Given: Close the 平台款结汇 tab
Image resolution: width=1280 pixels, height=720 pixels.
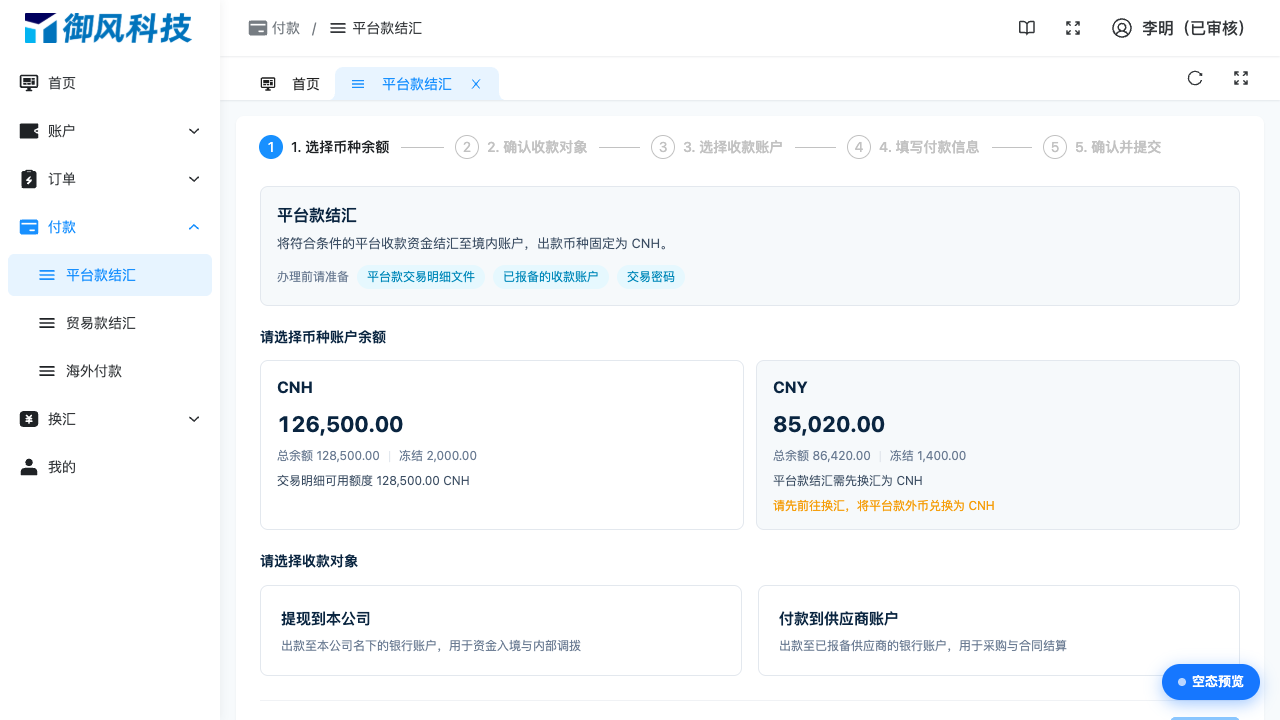Looking at the screenshot, I should click(x=476, y=84).
